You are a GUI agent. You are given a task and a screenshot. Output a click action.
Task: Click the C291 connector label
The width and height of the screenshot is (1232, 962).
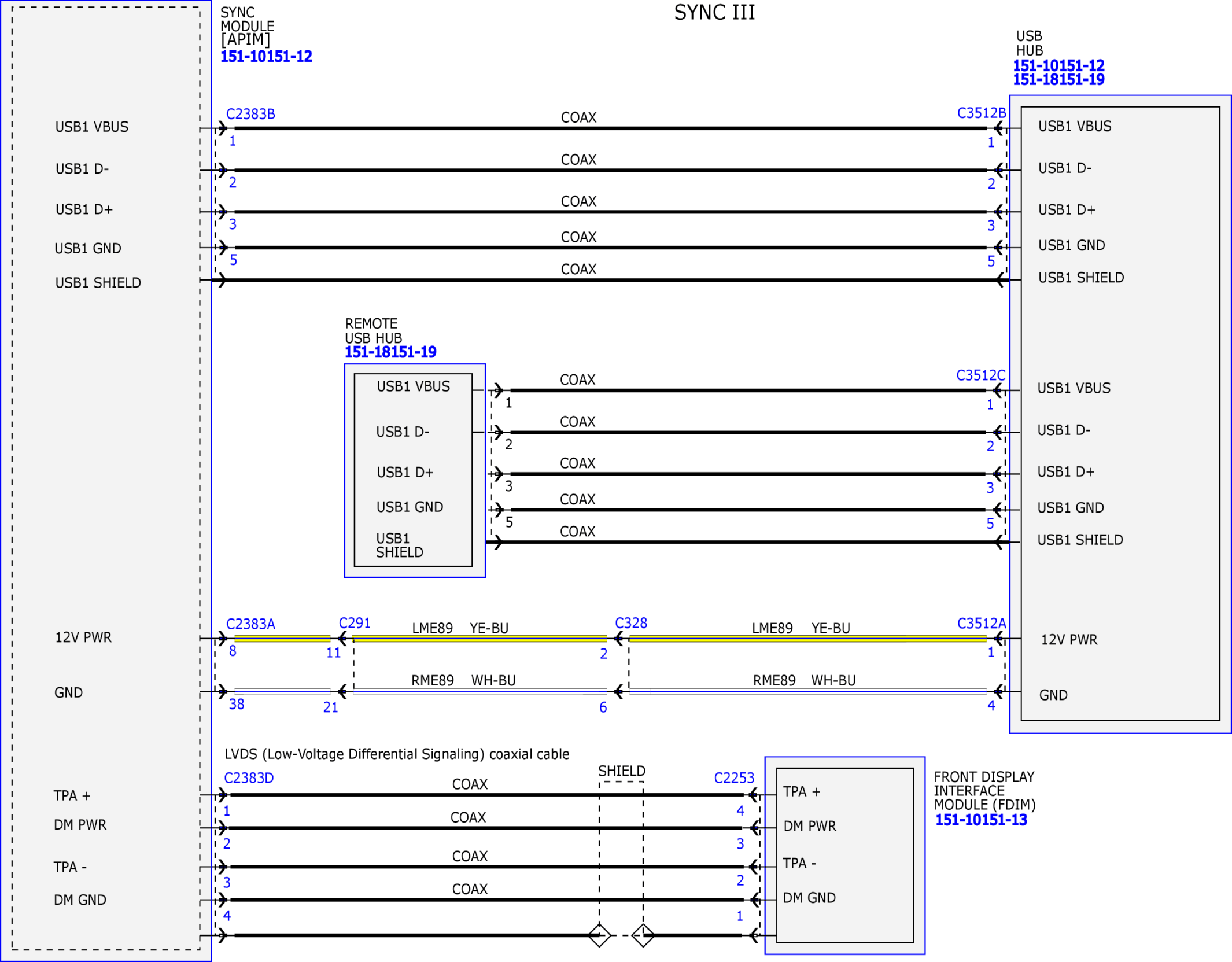[x=355, y=623]
